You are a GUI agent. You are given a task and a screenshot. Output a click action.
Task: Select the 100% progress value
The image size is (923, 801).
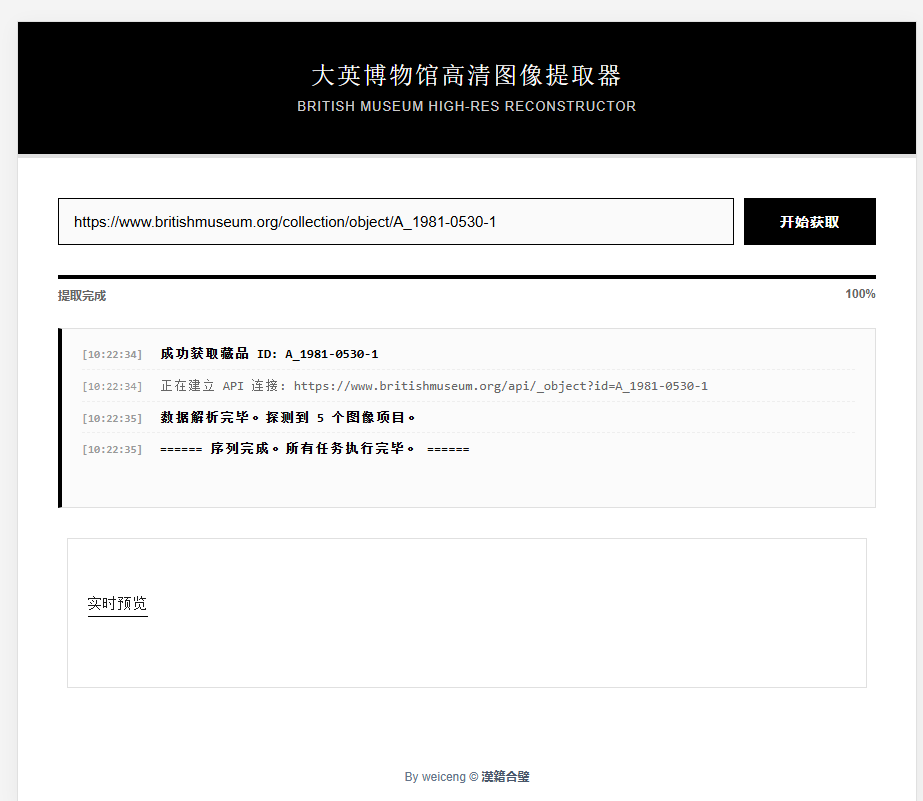(x=860, y=294)
